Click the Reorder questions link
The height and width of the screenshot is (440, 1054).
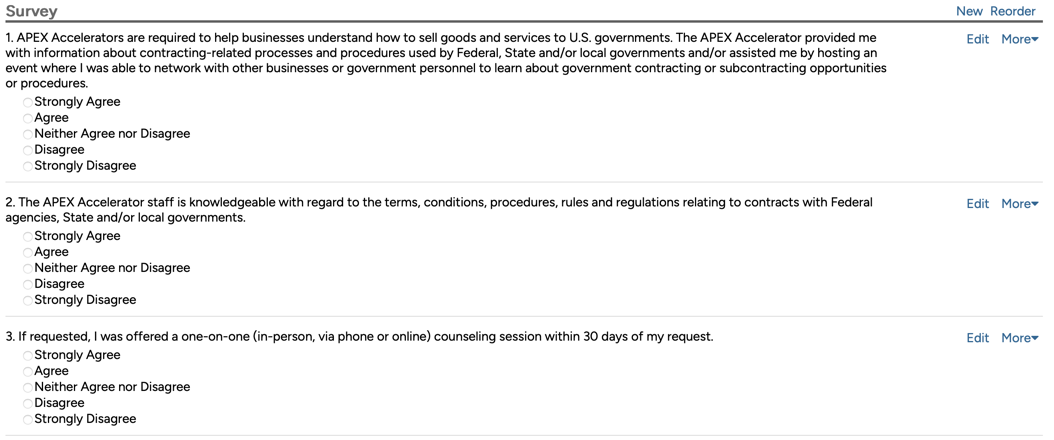1013,11
